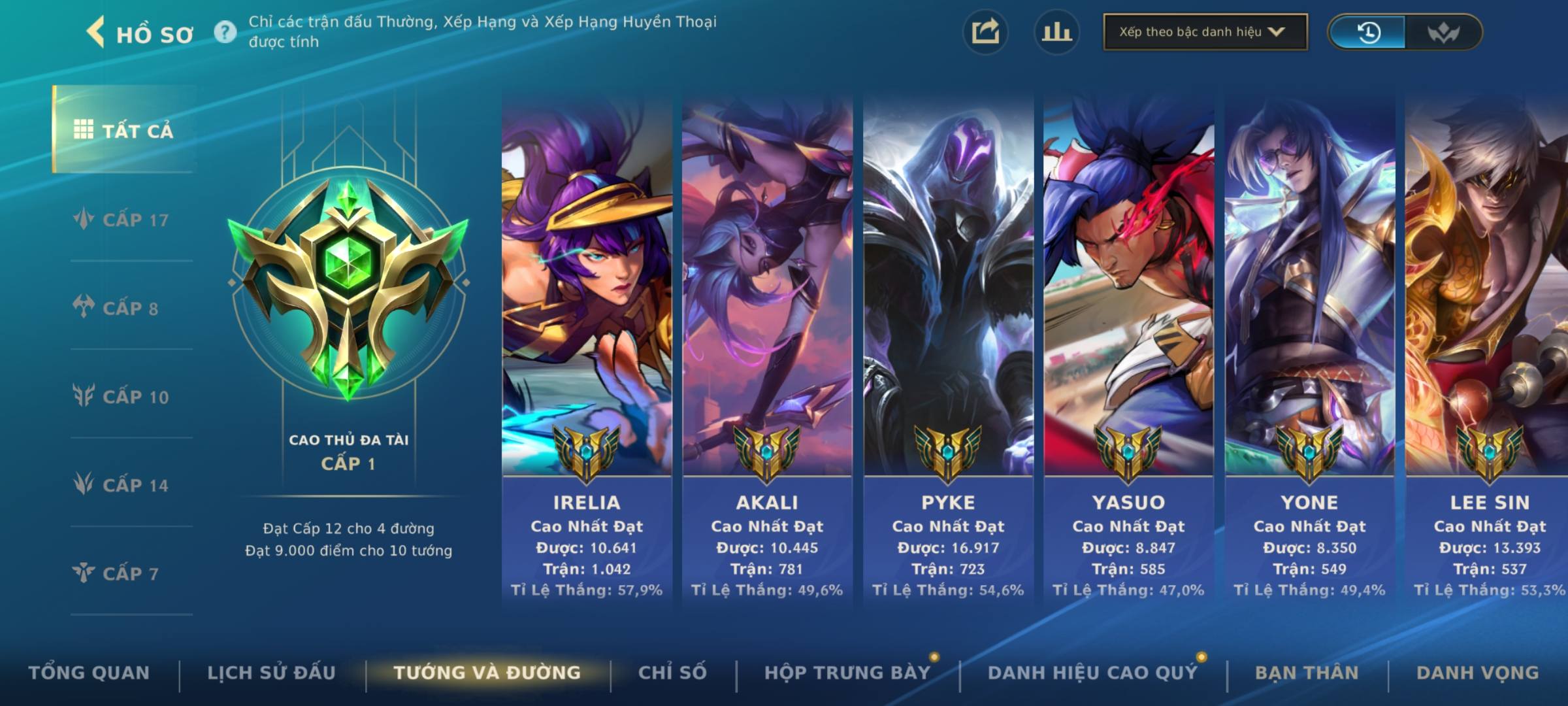The width and height of the screenshot is (1568, 706).
Task: Switch to the history clock toggle
Action: pos(1368,32)
